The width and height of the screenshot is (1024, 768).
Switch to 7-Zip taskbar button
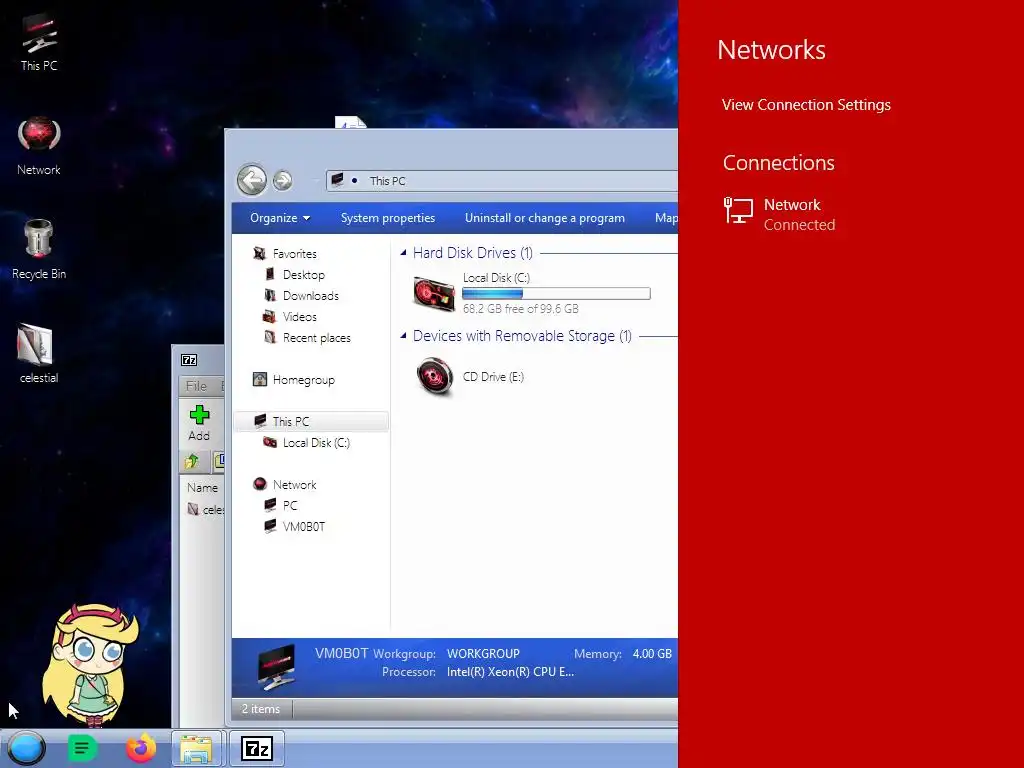pyautogui.click(x=257, y=748)
